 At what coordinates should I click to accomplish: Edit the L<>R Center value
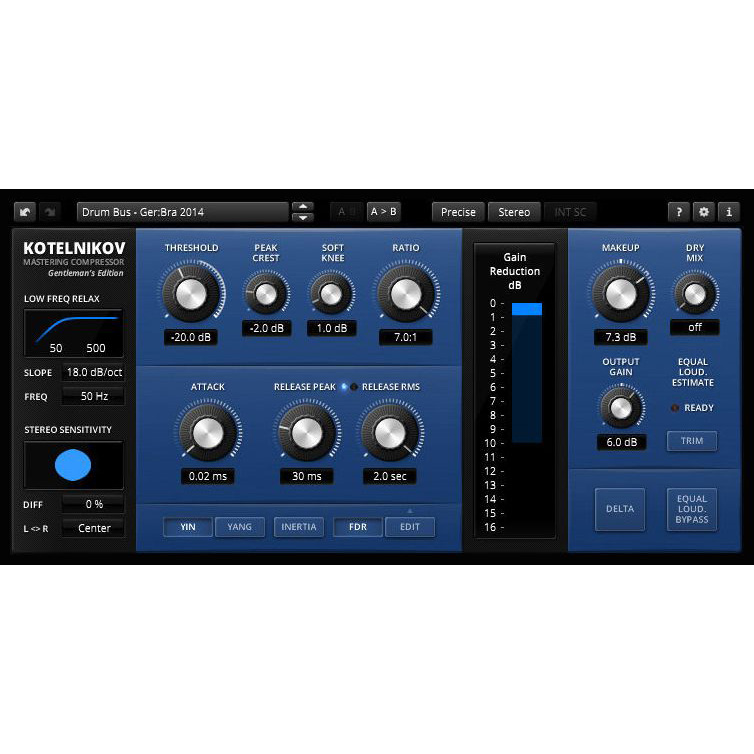tap(93, 528)
